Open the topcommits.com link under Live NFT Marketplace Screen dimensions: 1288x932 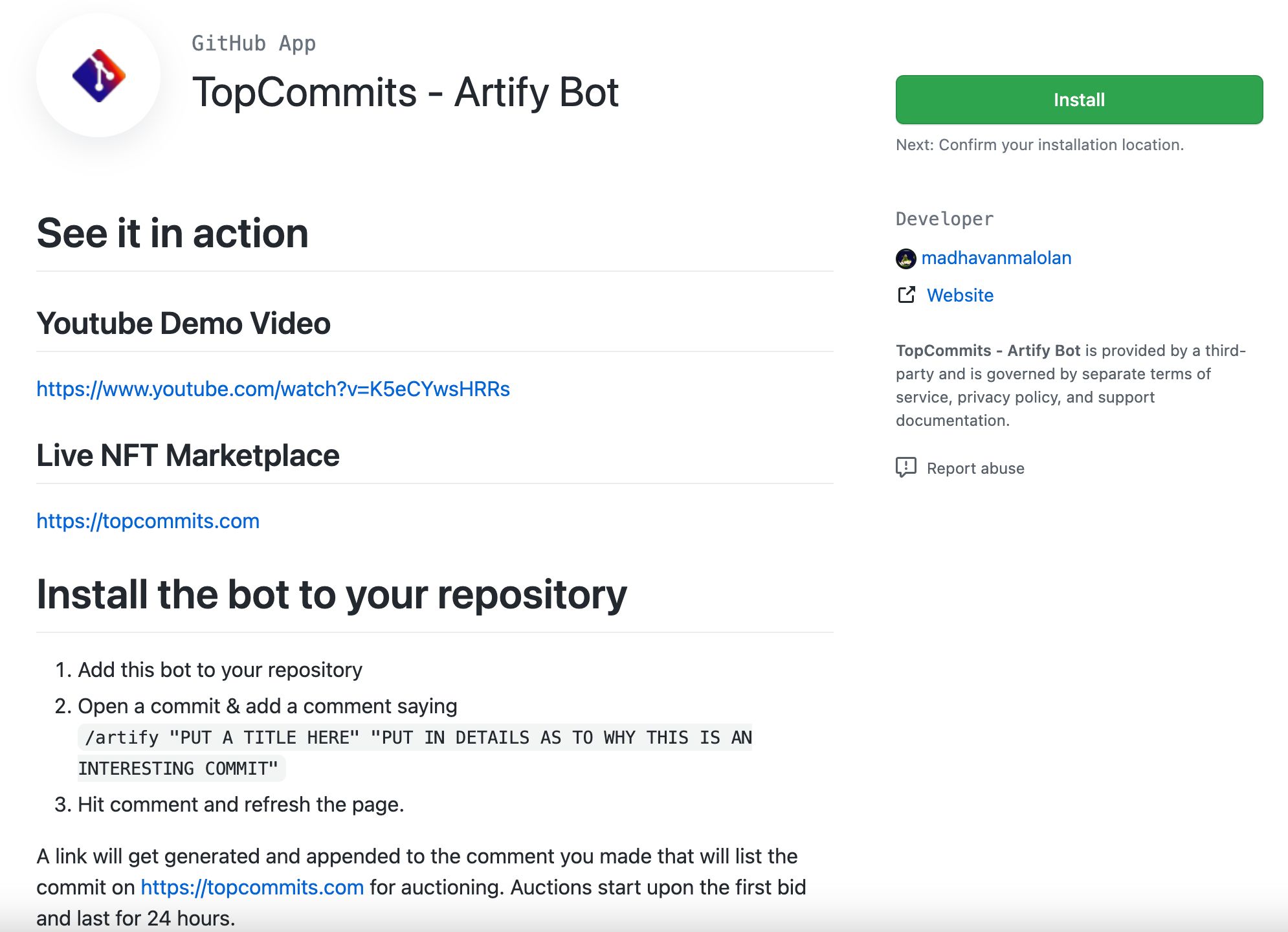pyautogui.click(x=148, y=521)
